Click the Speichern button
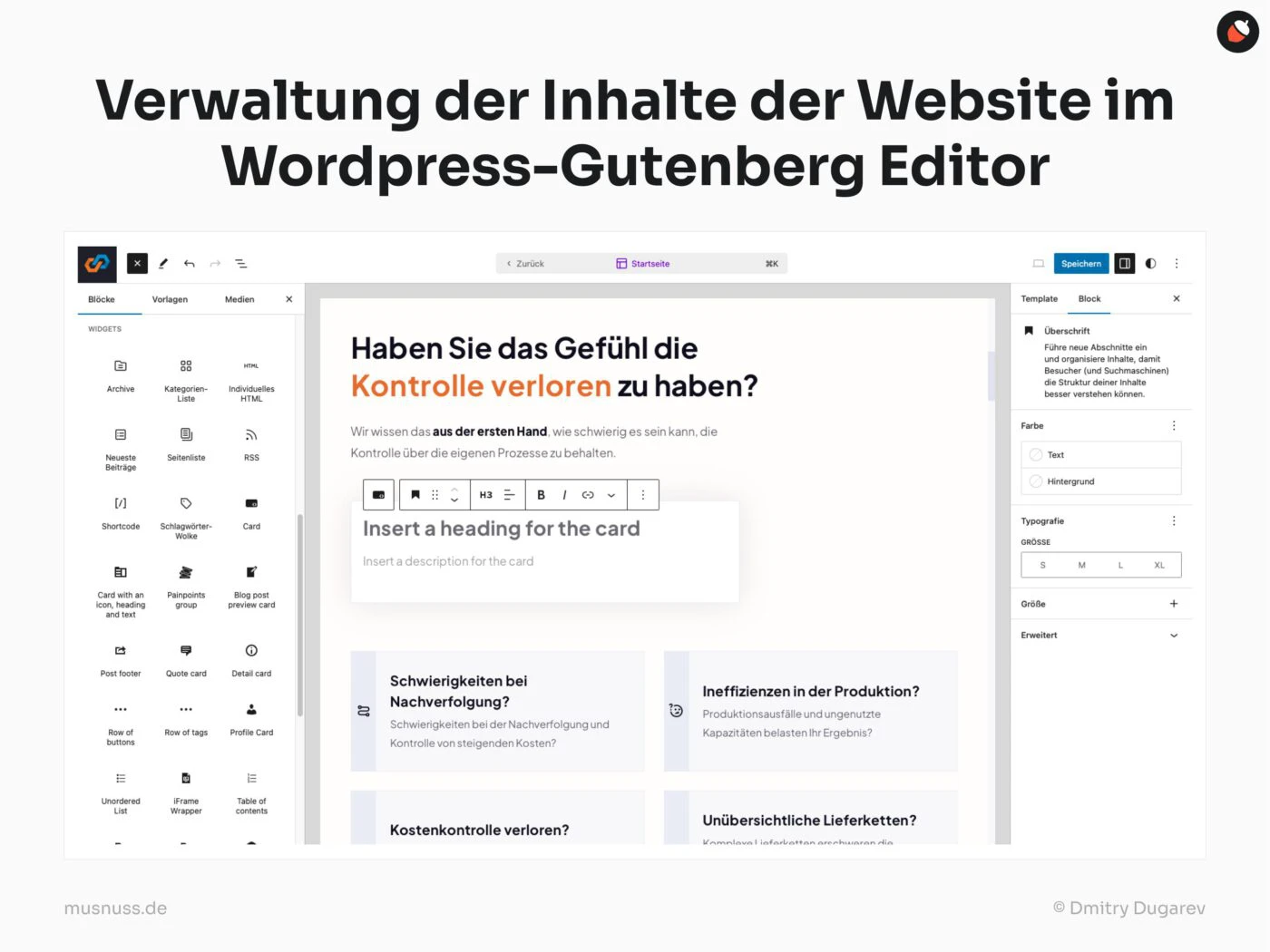The height and width of the screenshot is (952, 1270). click(x=1081, y=264)
